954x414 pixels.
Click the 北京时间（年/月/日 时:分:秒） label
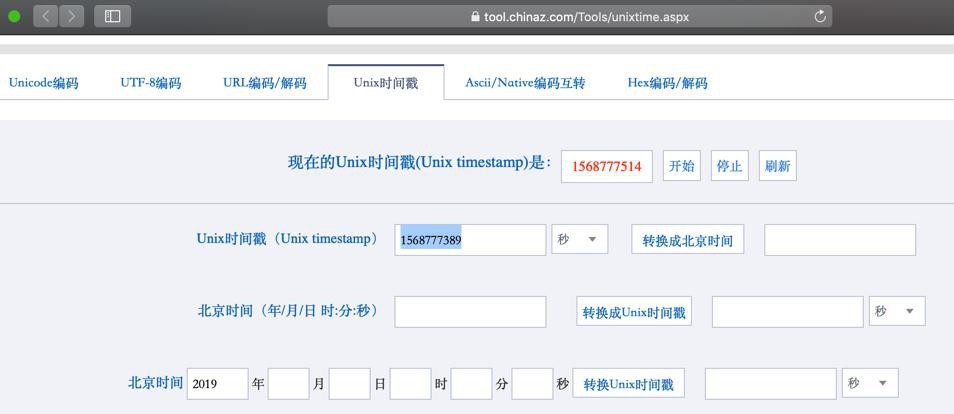click(288, 310)
